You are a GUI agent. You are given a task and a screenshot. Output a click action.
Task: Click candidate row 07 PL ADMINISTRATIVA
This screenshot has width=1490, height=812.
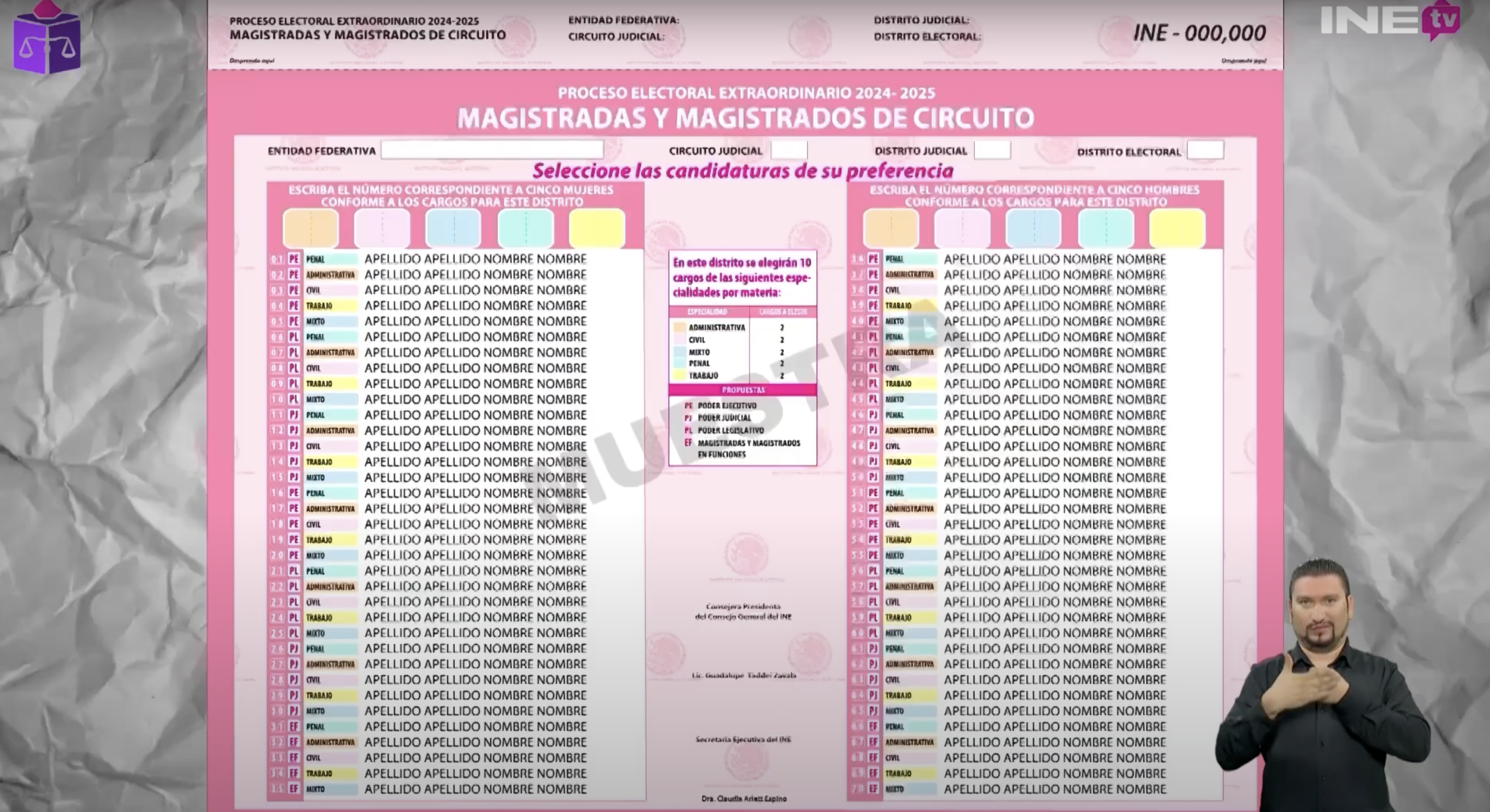coord(456,353)
